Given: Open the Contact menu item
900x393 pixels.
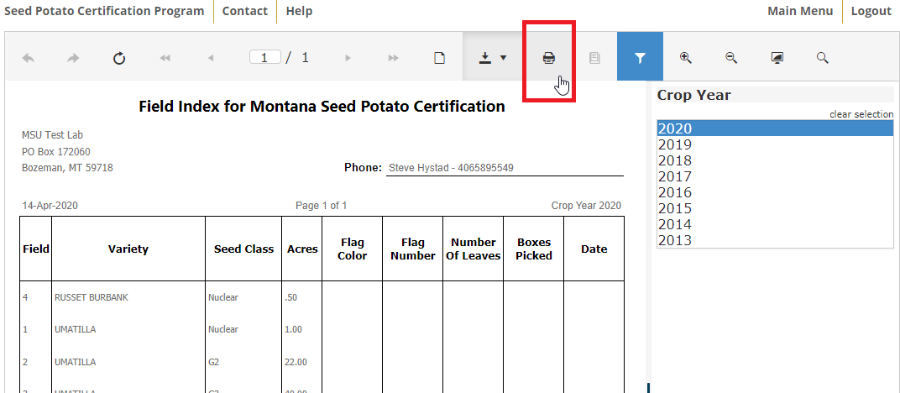Looking at the screenshot, I should 245,11.
